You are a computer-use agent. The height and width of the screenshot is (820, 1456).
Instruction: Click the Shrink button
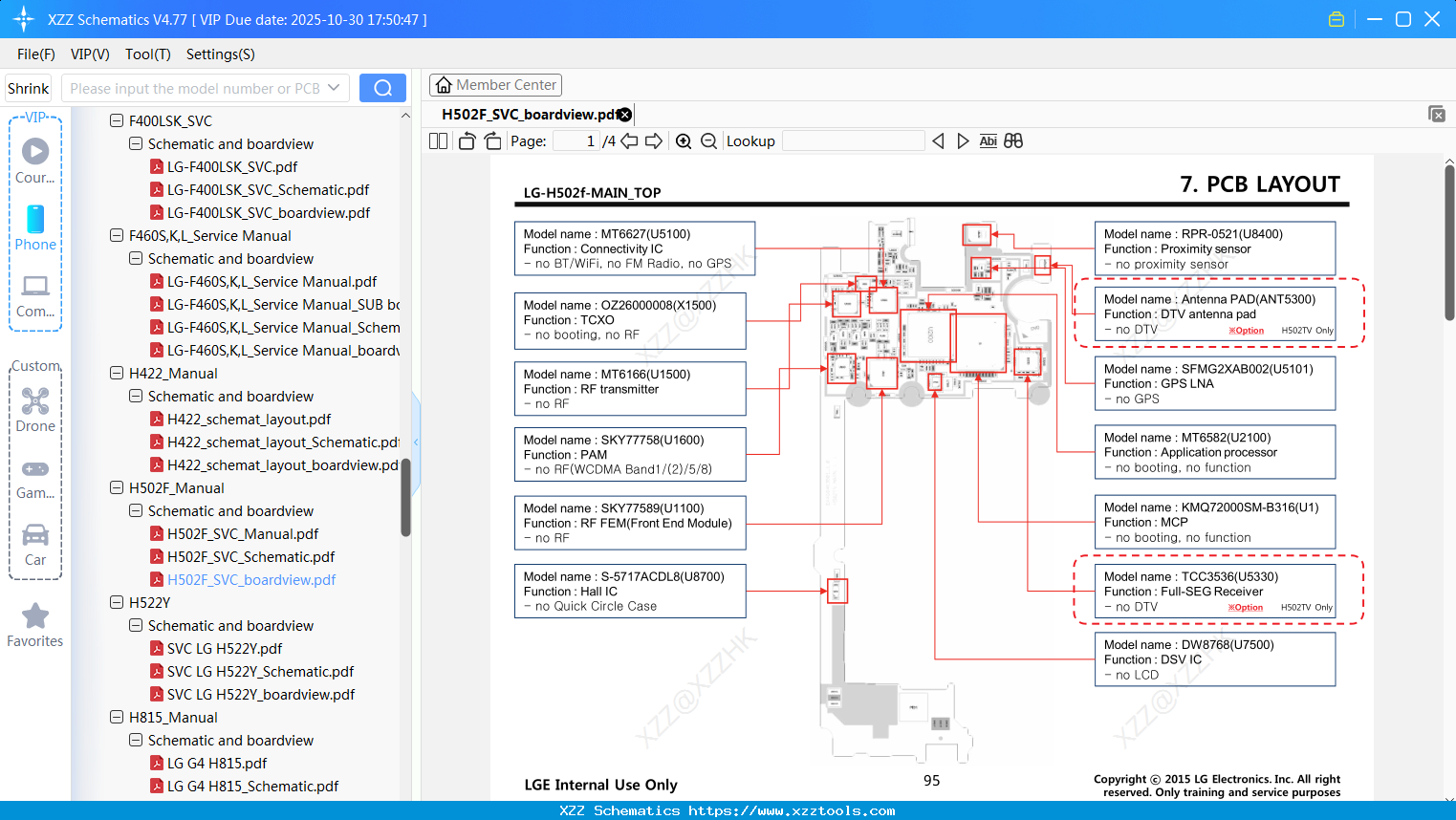[x=29, y=88]
